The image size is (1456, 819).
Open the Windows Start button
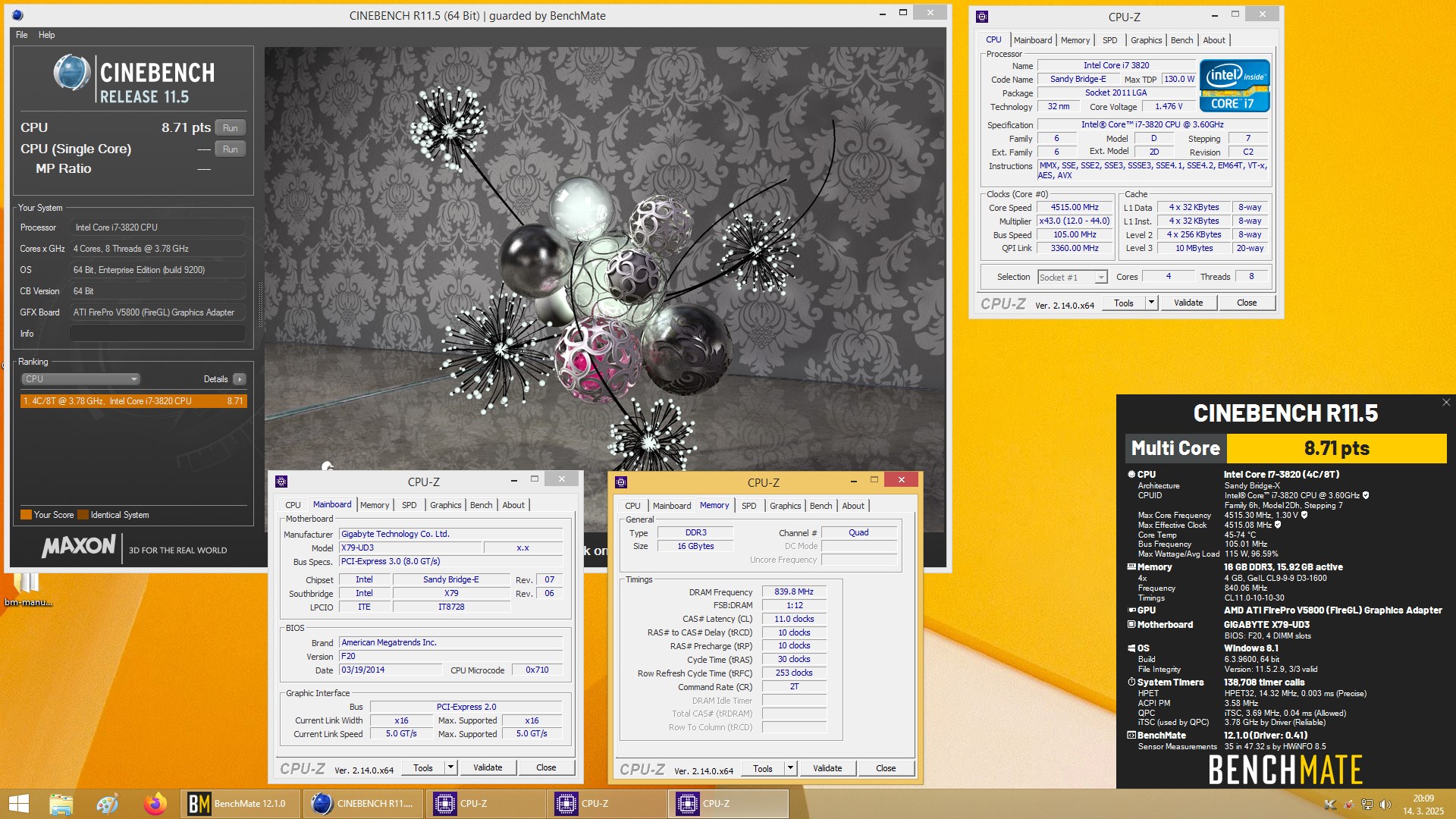point(18,804)
